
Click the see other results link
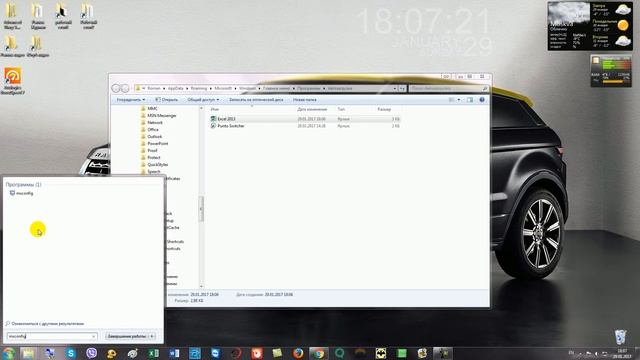45,324
